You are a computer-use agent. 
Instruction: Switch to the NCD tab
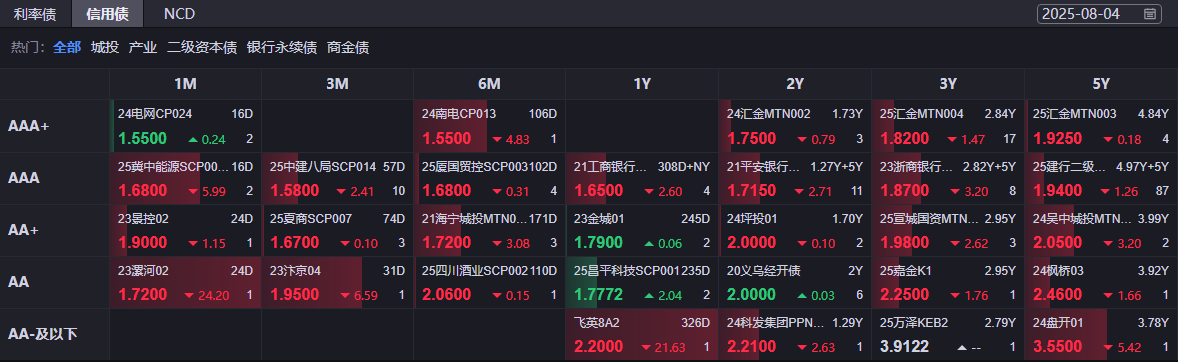tap(180, 14)
